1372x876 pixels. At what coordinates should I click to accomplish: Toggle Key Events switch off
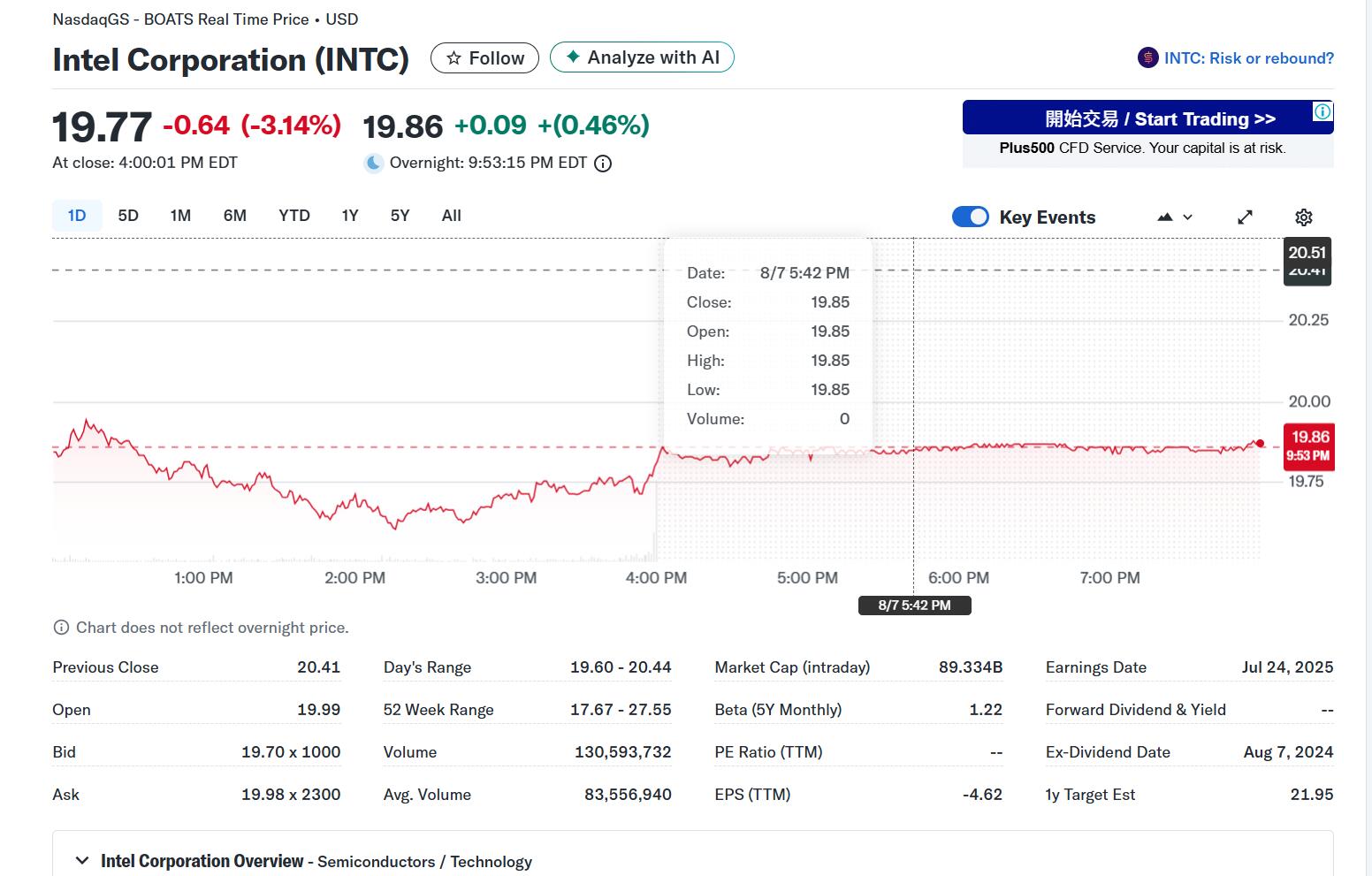pyautogui.click(x=971, y=217)
